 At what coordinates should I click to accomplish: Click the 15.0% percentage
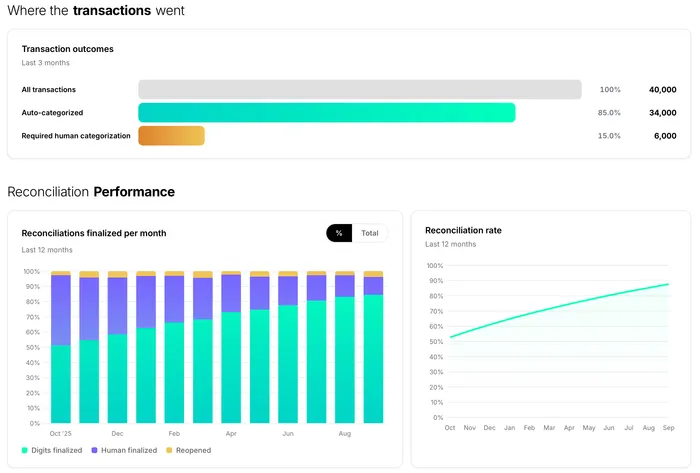click(x=609, y=136)
